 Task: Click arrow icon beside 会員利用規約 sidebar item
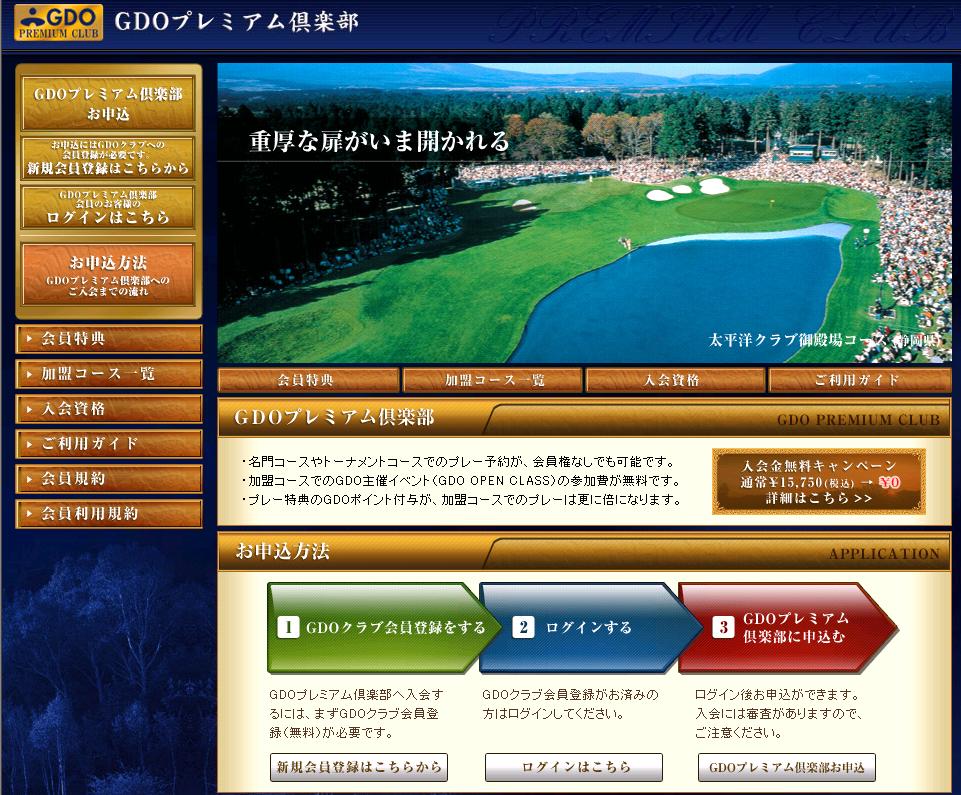[29, 513]
